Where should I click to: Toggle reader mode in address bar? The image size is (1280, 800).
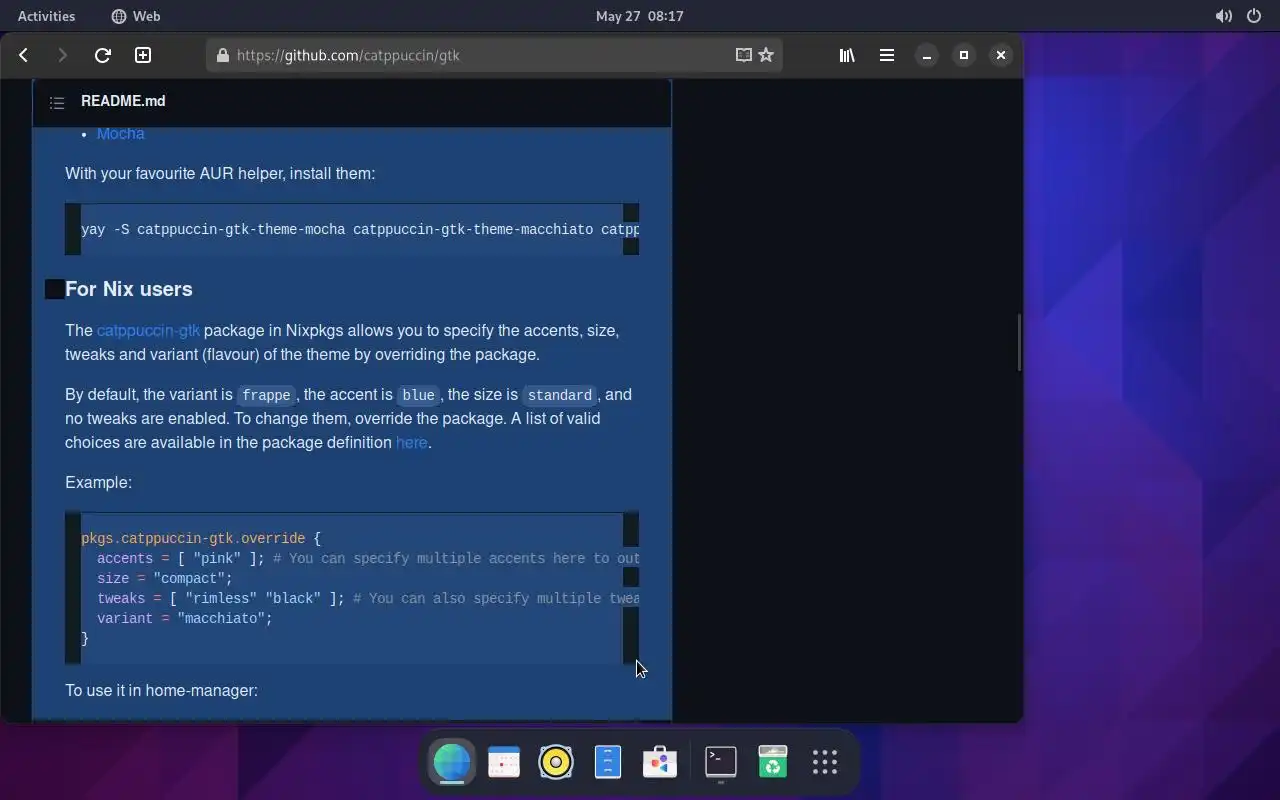pyautogui.click(x=744, y=55)
